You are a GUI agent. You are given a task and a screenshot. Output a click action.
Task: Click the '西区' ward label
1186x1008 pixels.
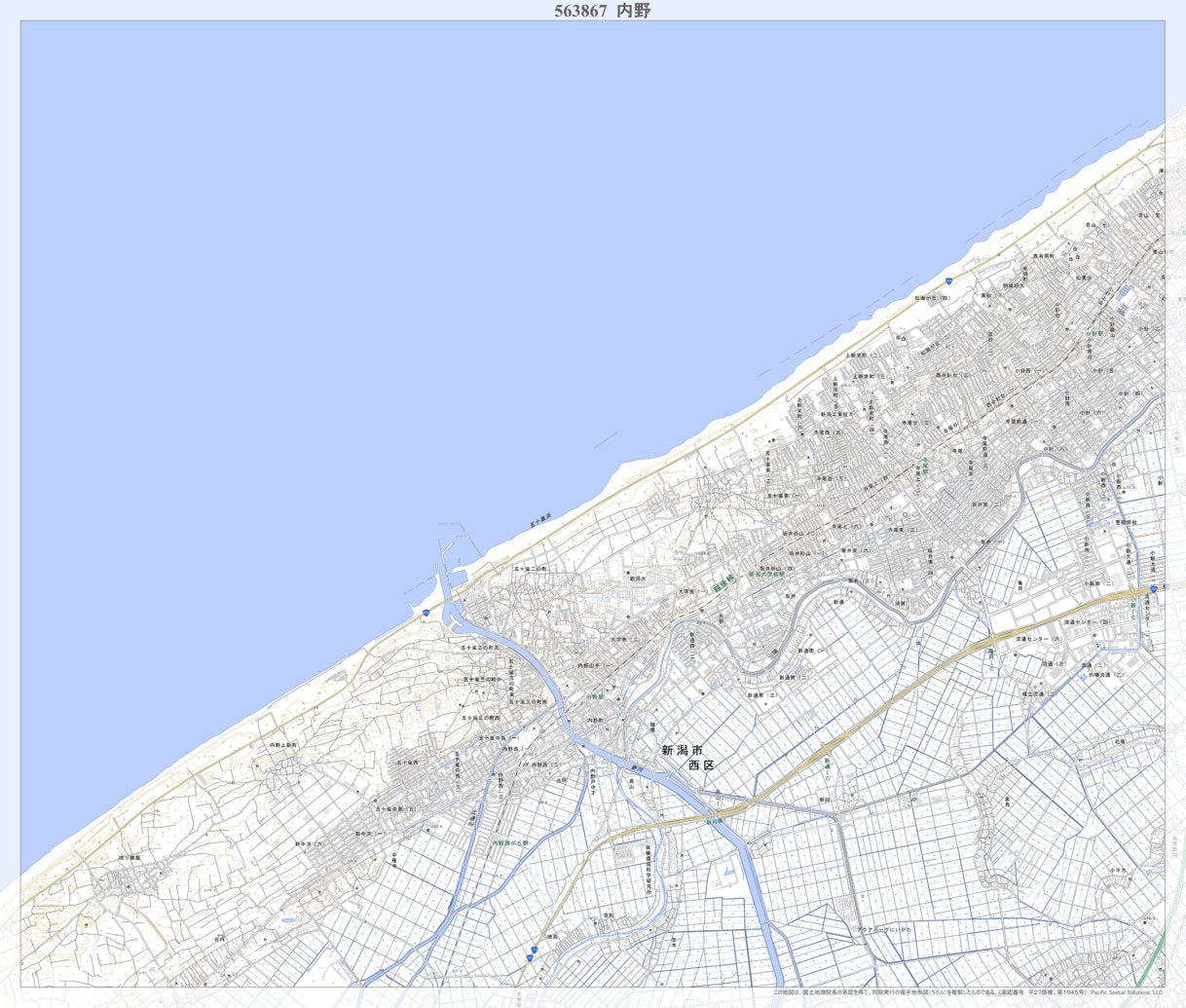tap(701, 765)
